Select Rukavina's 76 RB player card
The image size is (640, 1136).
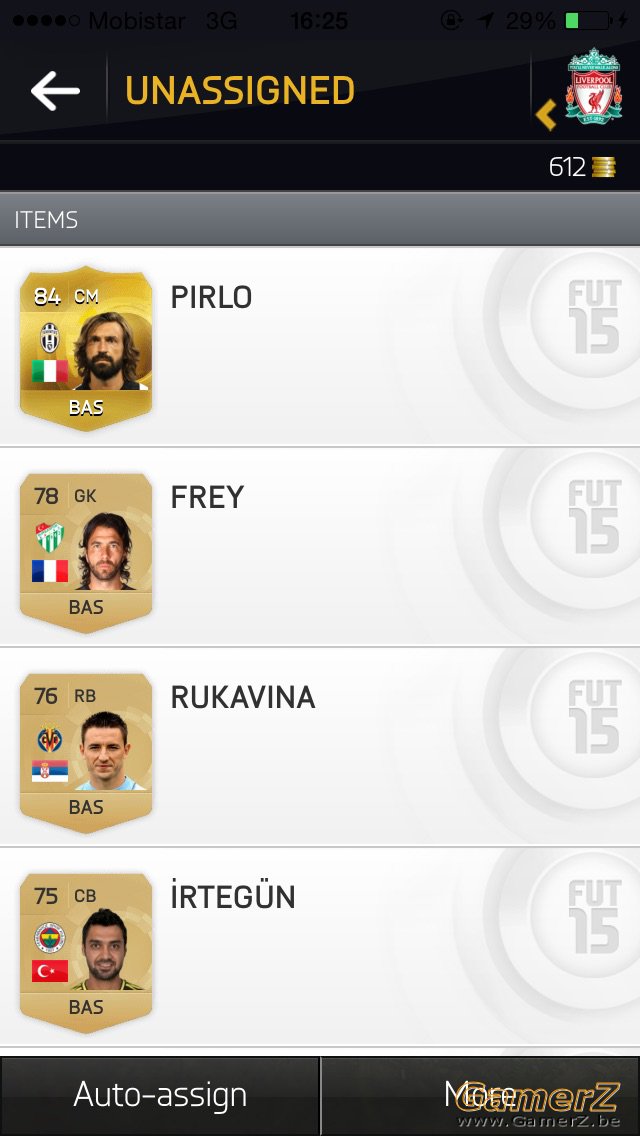(86, 753)
